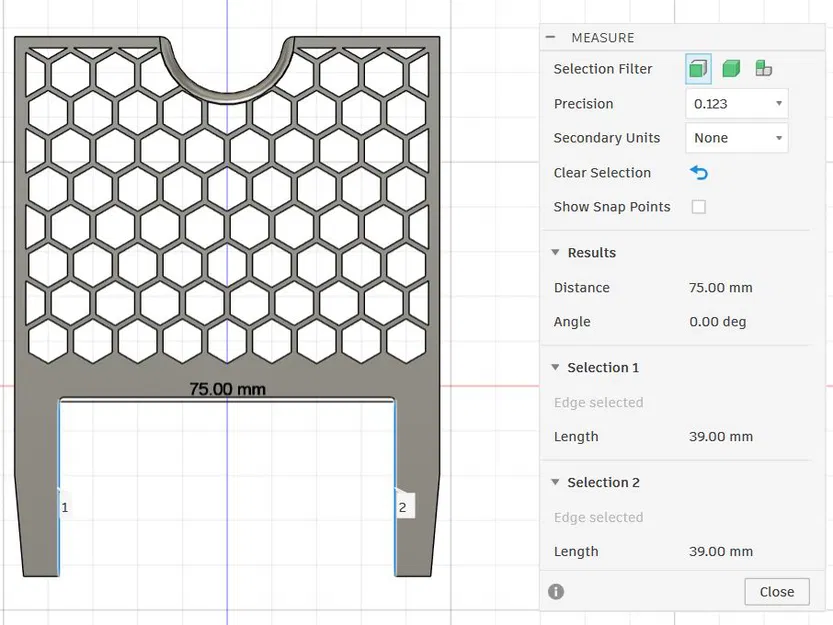The image size is (833, 625).
Task: Open the Precision dropdown showing 0.123
Action: [736, 104]
